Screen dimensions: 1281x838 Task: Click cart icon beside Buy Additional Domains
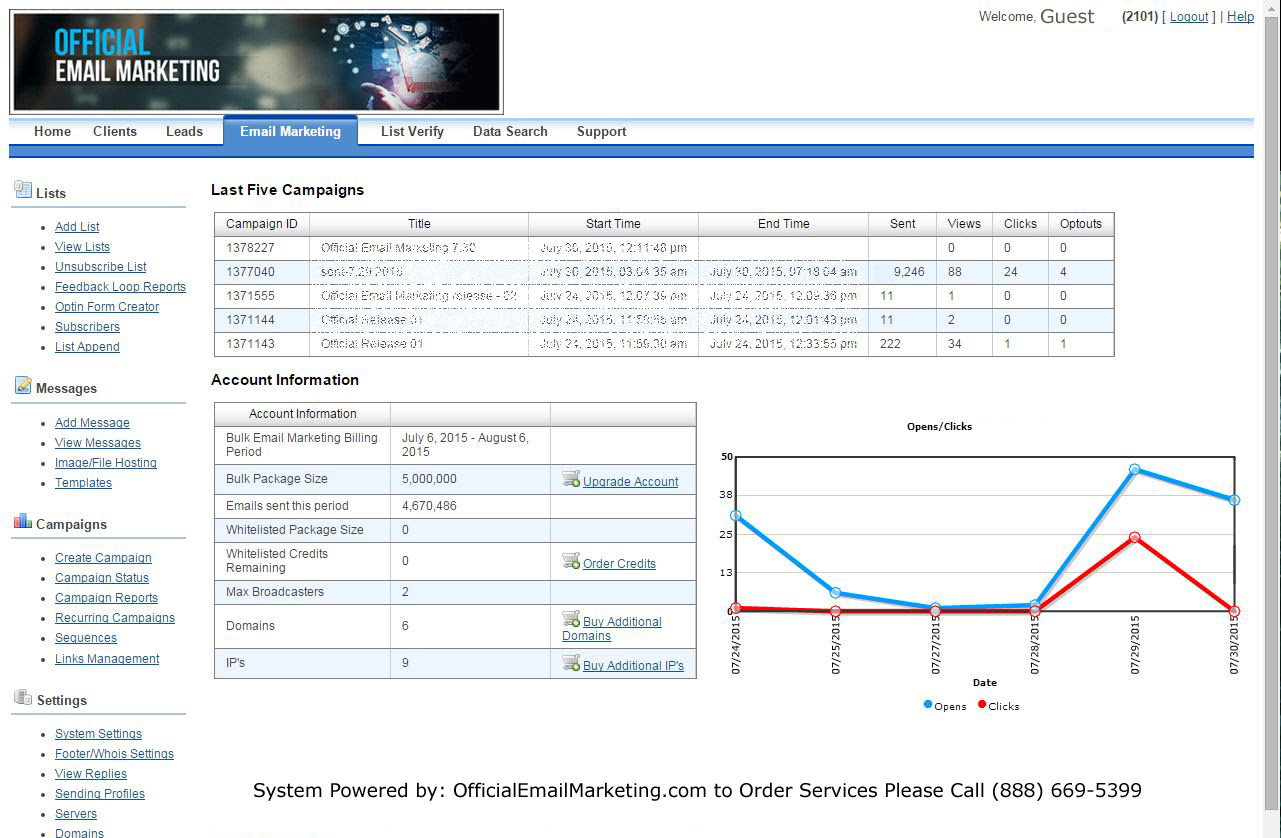(x=571, y=619)
